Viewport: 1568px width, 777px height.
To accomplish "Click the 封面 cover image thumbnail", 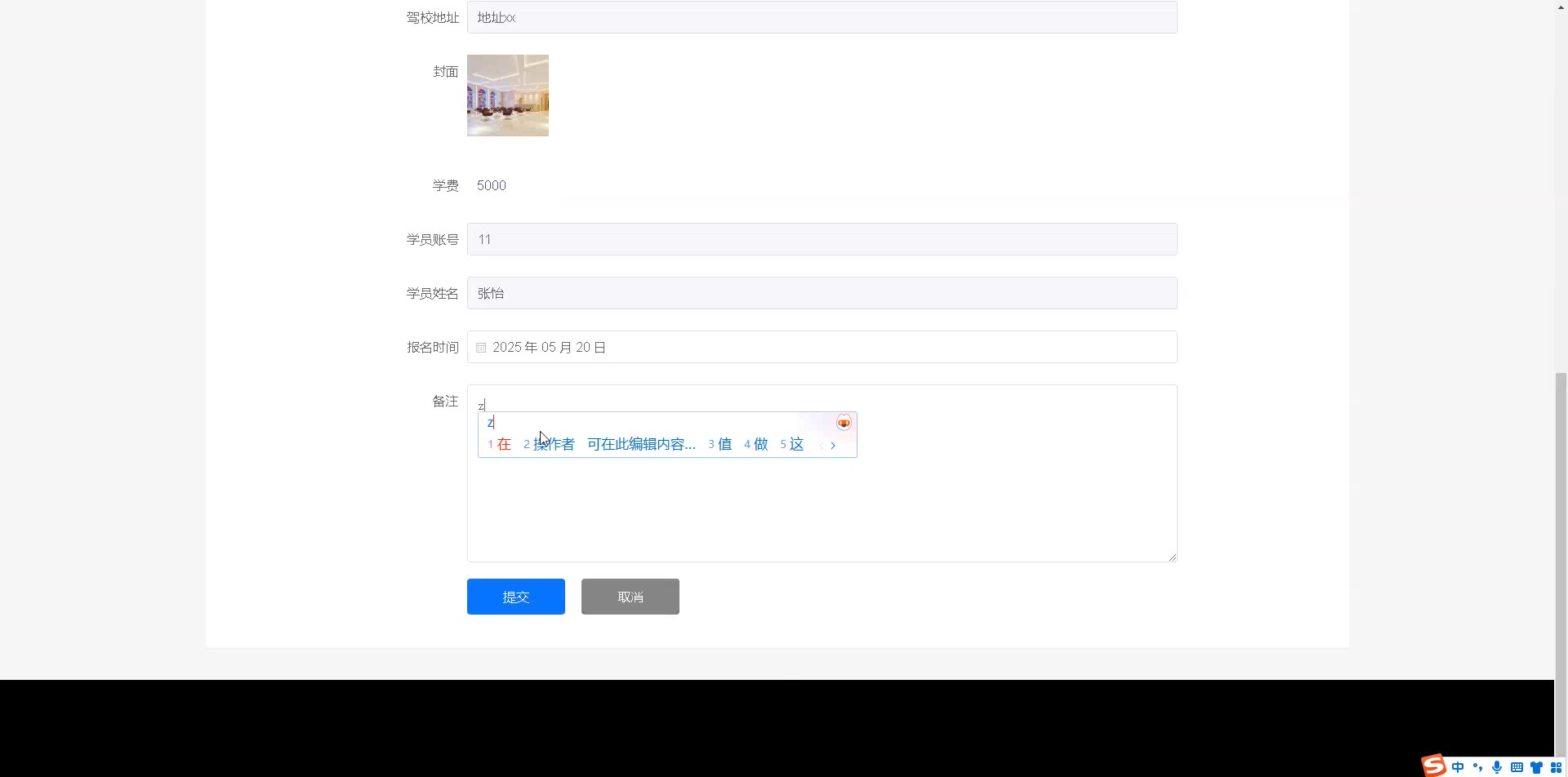I will 508,95.
